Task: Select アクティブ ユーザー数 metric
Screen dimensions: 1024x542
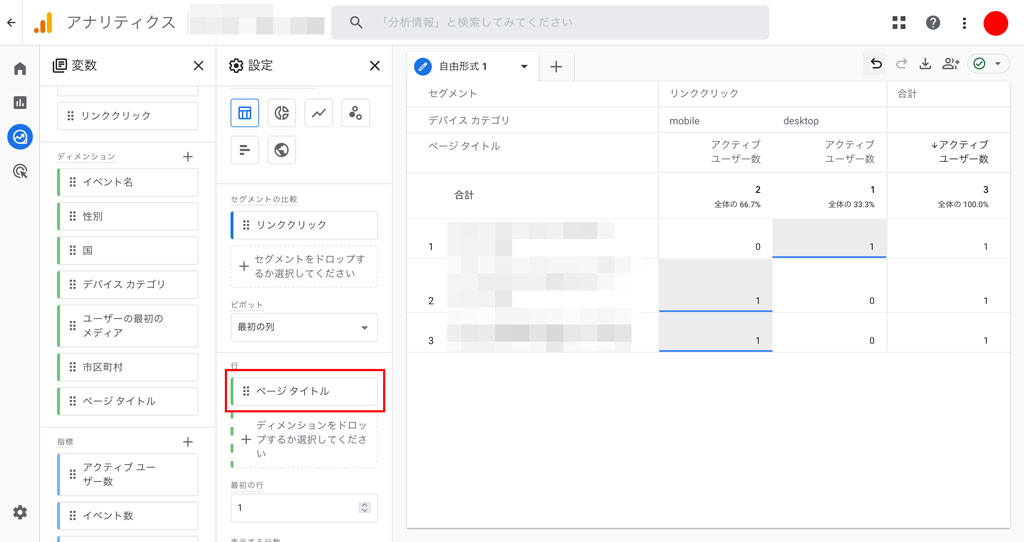Action: (x=128, y=474)
